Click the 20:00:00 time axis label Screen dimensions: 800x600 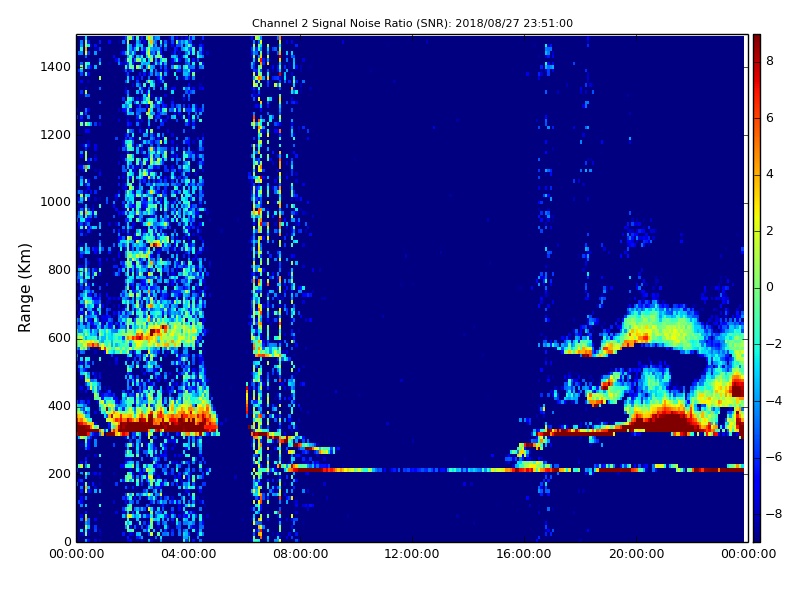pyautogui.click(x=636, y=554)
